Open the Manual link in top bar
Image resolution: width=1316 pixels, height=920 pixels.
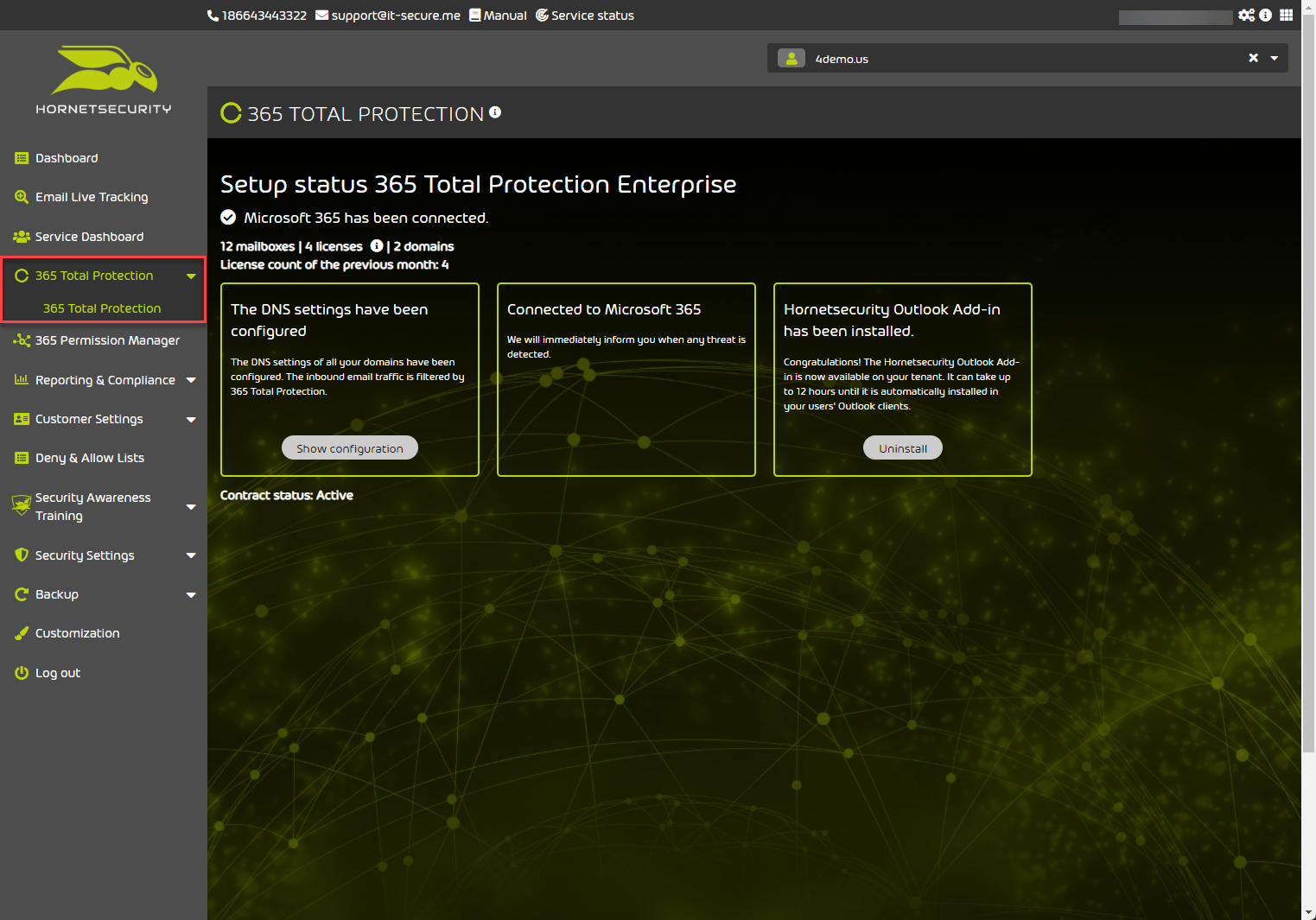point(498,15)
